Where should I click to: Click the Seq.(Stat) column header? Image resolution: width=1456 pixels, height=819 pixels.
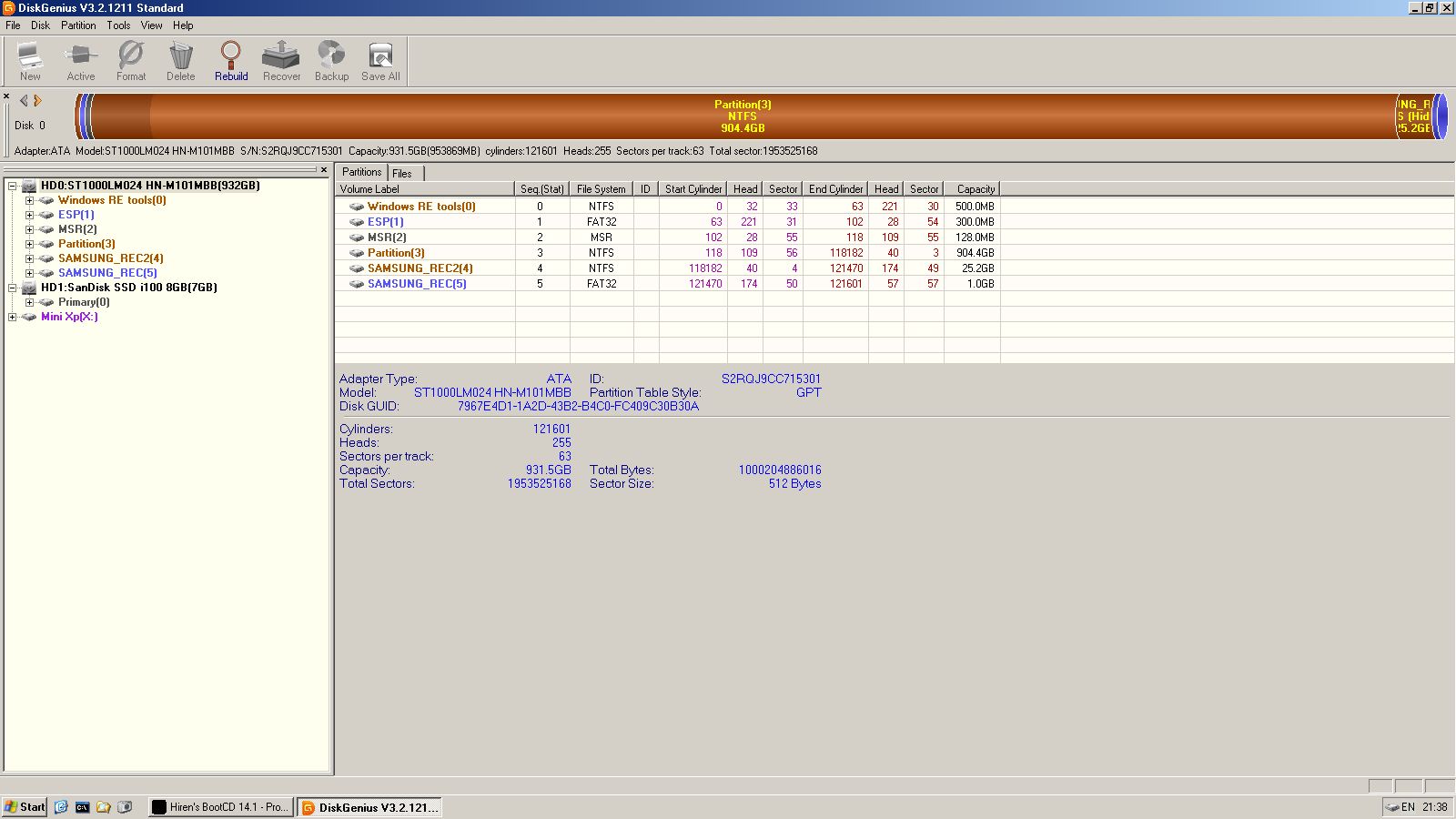[x=542, y=189]
